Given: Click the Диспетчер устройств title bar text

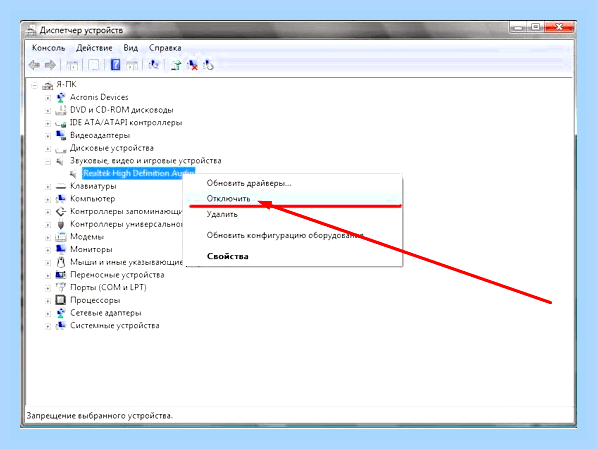Looking at the screenshot, I should tap(81, 30).
